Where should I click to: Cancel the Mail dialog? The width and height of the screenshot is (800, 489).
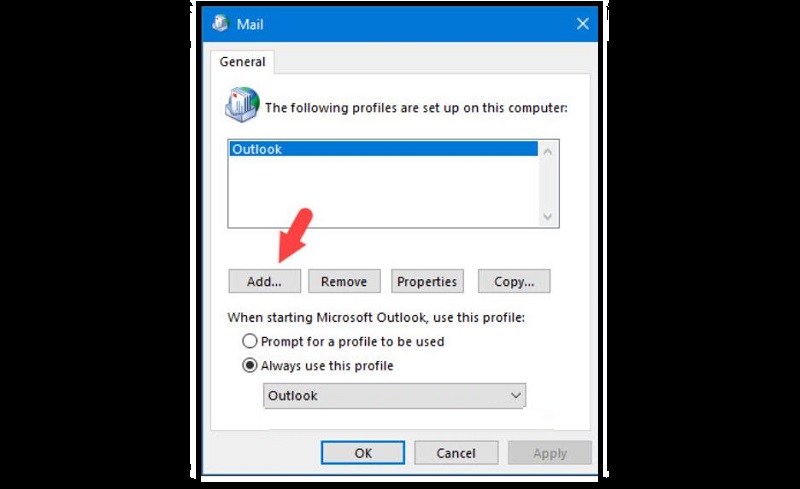point(456,453)
